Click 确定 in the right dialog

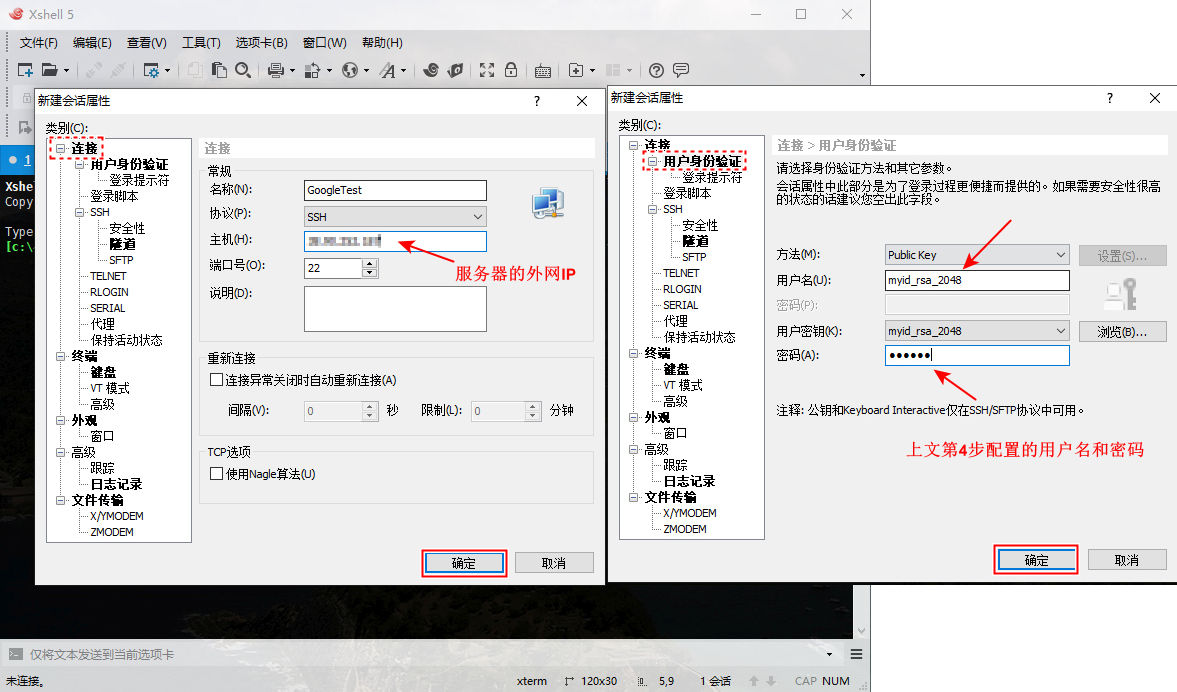coord(1037,560)
